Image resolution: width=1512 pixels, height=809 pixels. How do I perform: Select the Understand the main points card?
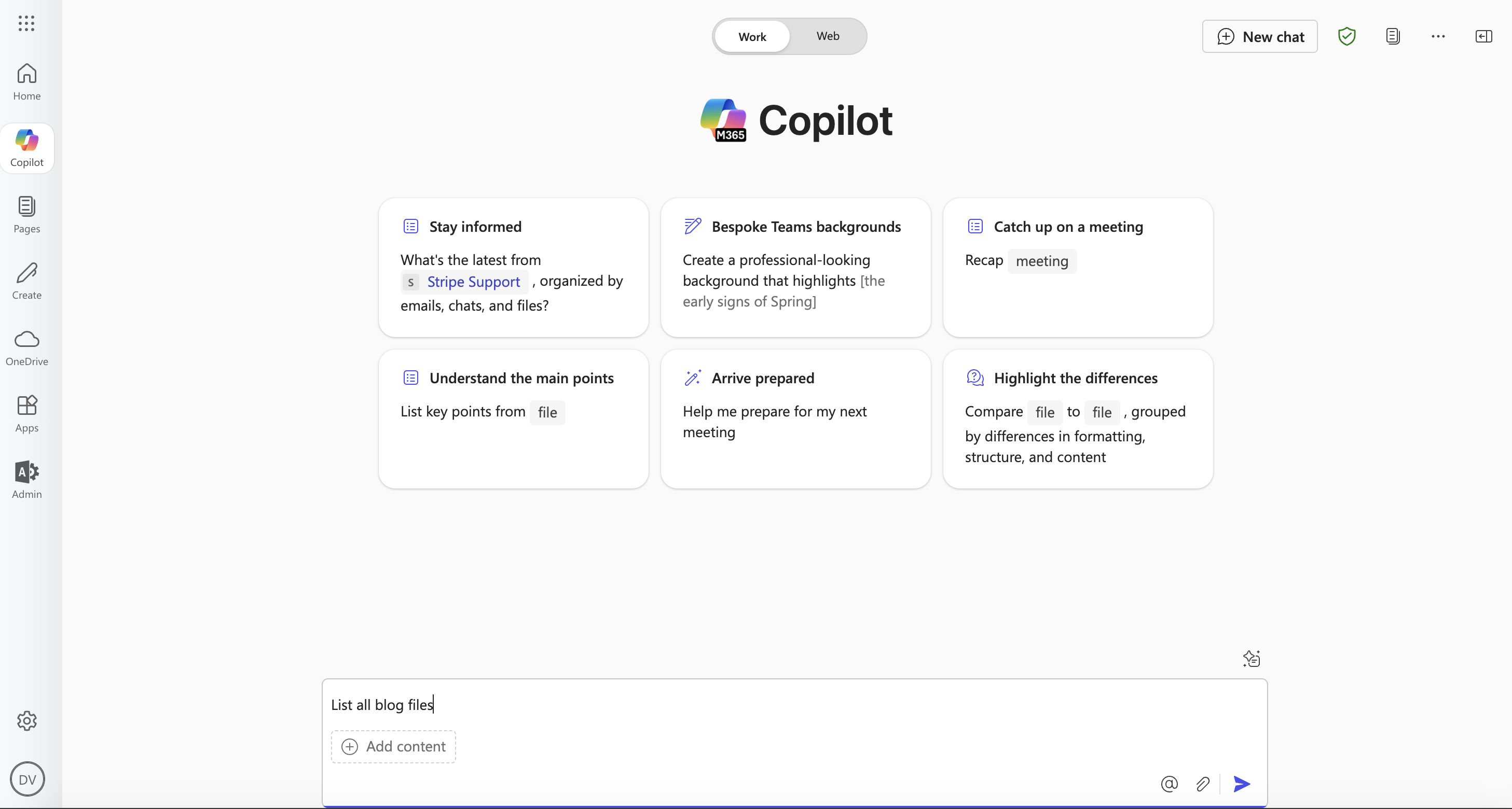(514, 419)
